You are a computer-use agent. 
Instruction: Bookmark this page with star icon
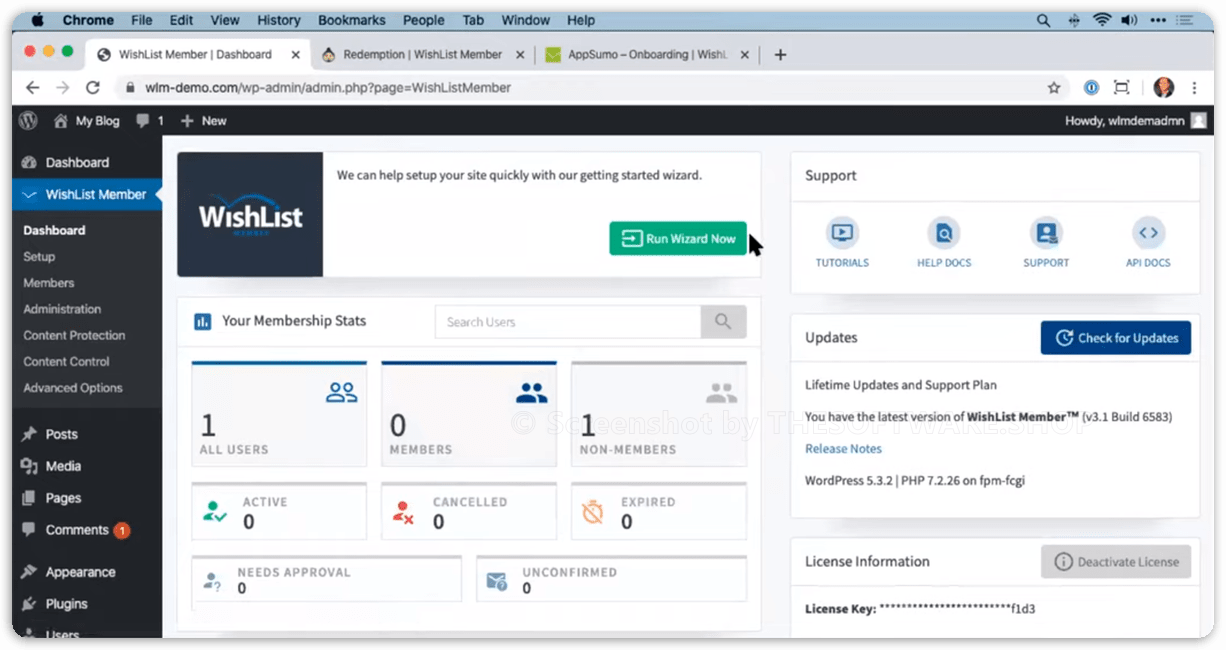(1054, 88)
